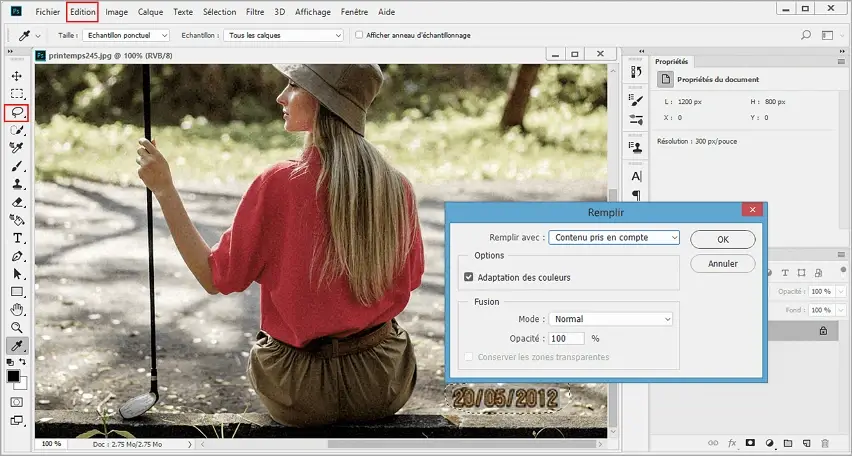Click Annuler in Remplir dialog

(x=723, y=264)
